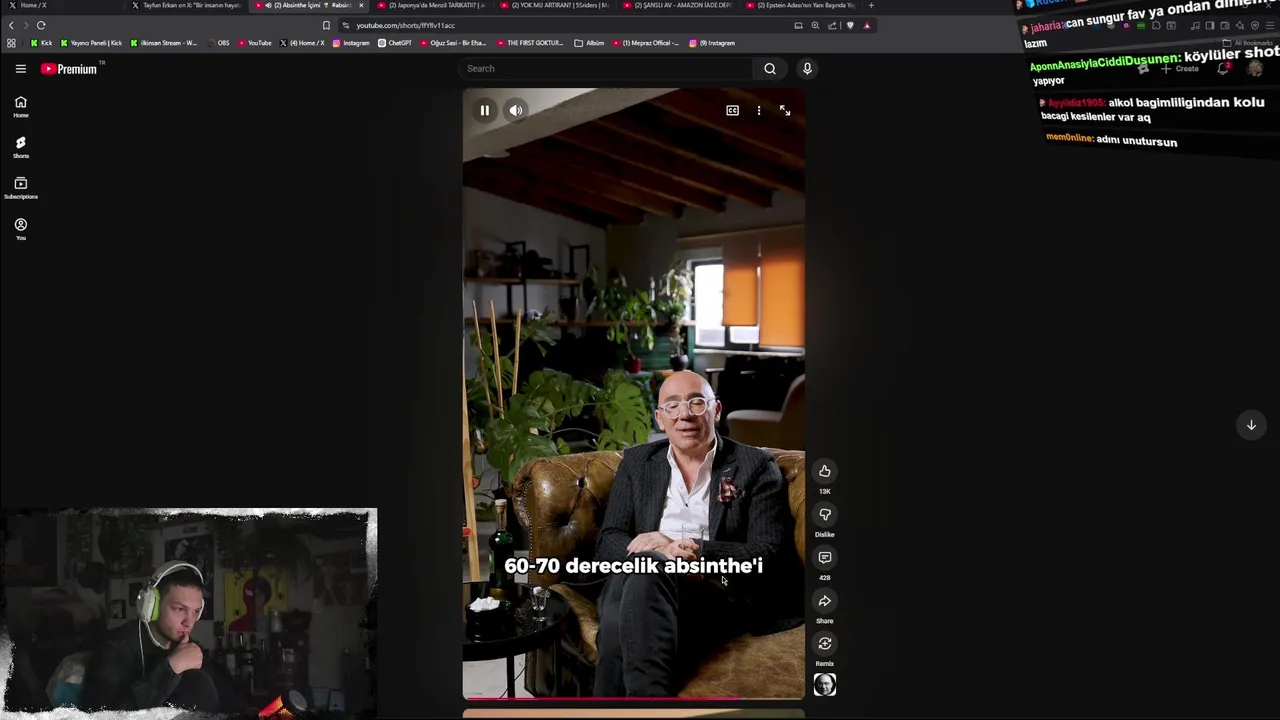Open the channel avatar below Remix

825,684
